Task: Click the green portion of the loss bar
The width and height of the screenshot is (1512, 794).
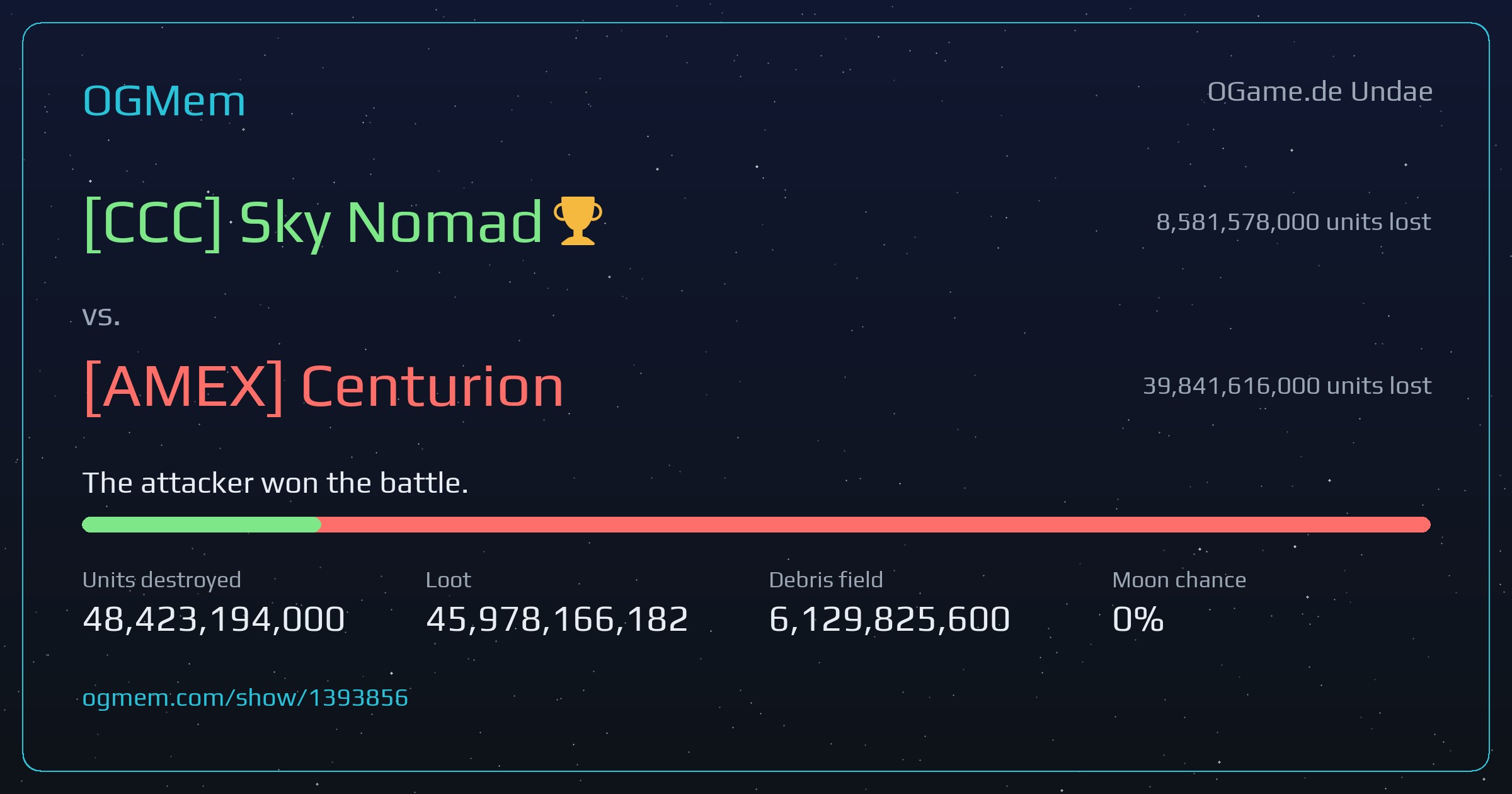Action: (202, 524)
